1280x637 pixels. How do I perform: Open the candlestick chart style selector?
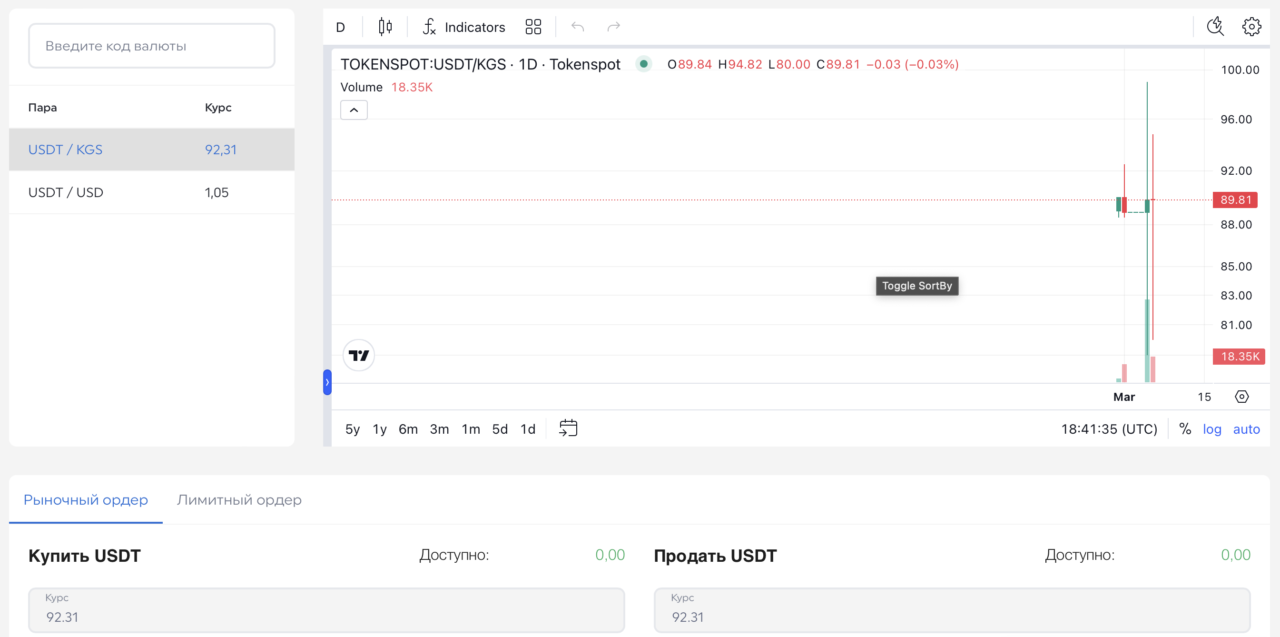pyautogui.click(x=385, y=27)
